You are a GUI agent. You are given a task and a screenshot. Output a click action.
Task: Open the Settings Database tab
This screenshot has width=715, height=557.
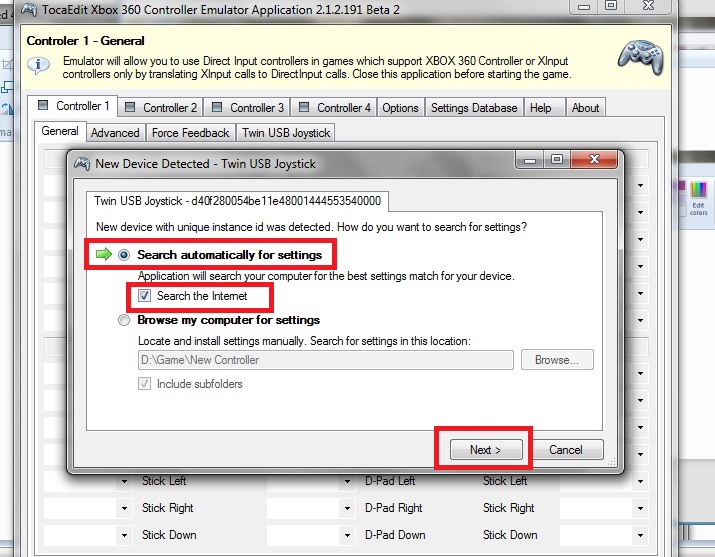pos(474,108)
